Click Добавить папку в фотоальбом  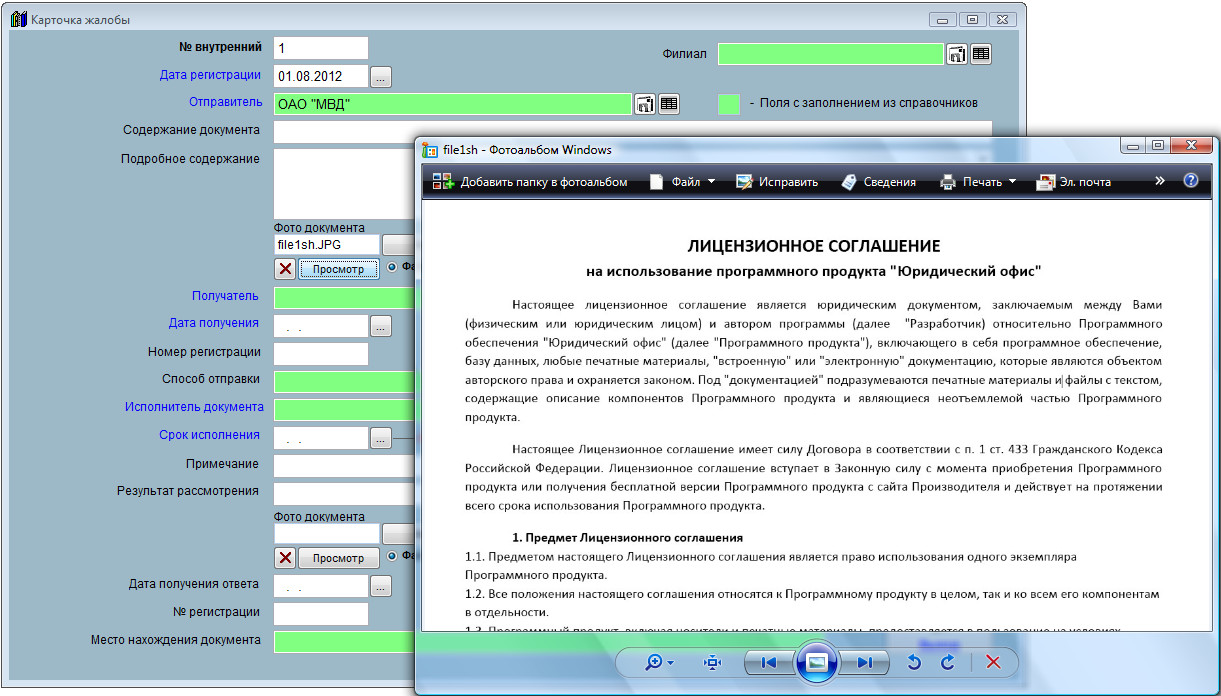click(530, 182)
